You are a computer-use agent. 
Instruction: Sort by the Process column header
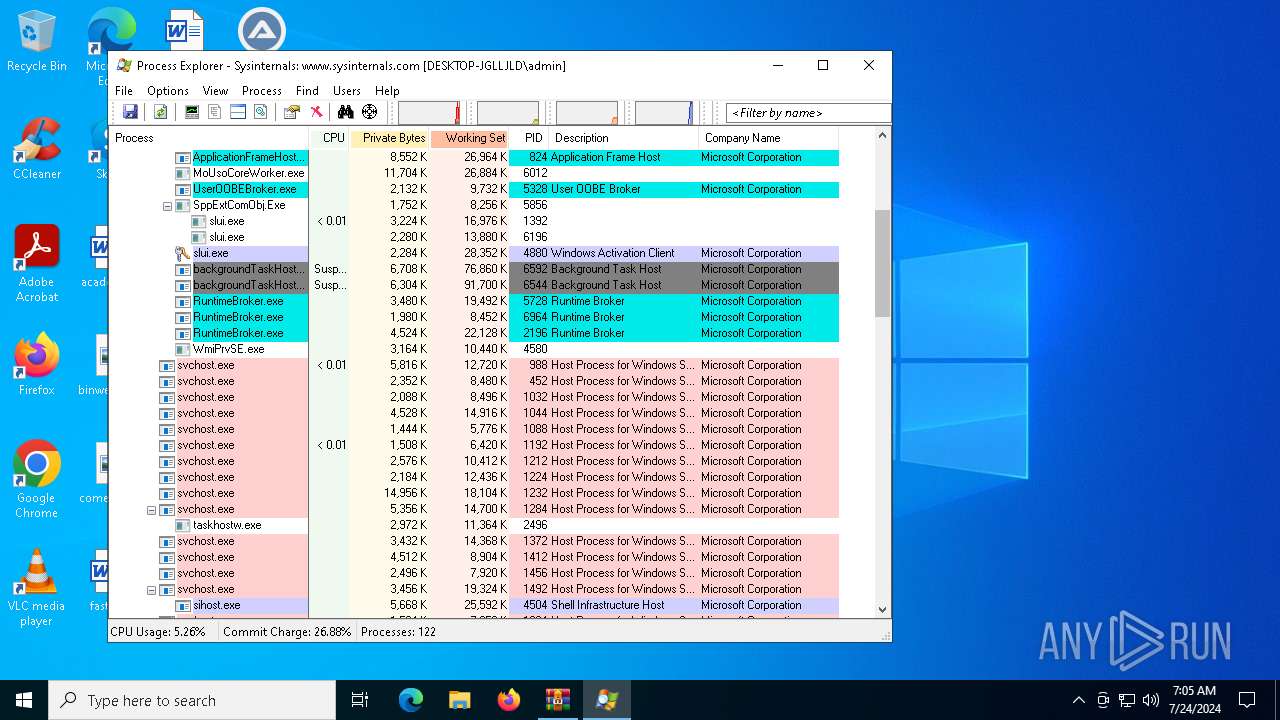tap(209, 138)
